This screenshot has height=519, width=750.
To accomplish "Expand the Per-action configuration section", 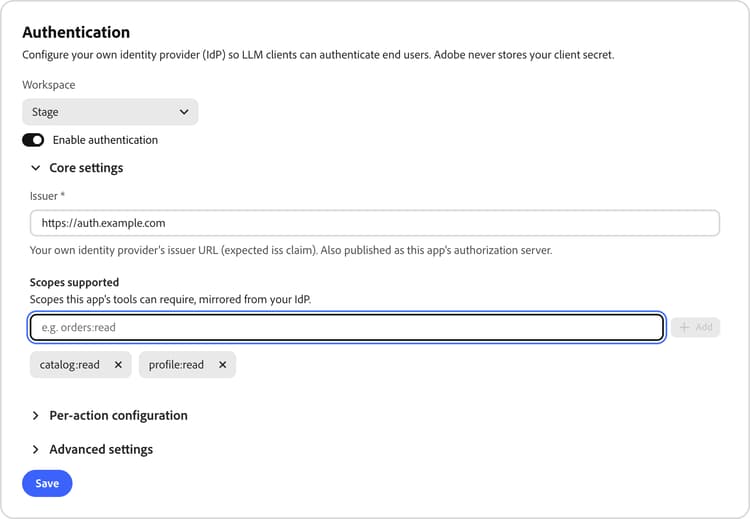I will [x=109, y=415].
